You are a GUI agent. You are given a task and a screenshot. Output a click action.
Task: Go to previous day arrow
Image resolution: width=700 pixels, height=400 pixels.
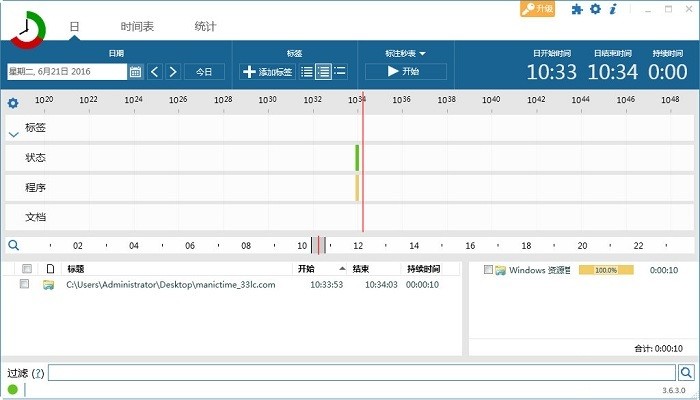(155, 72)
